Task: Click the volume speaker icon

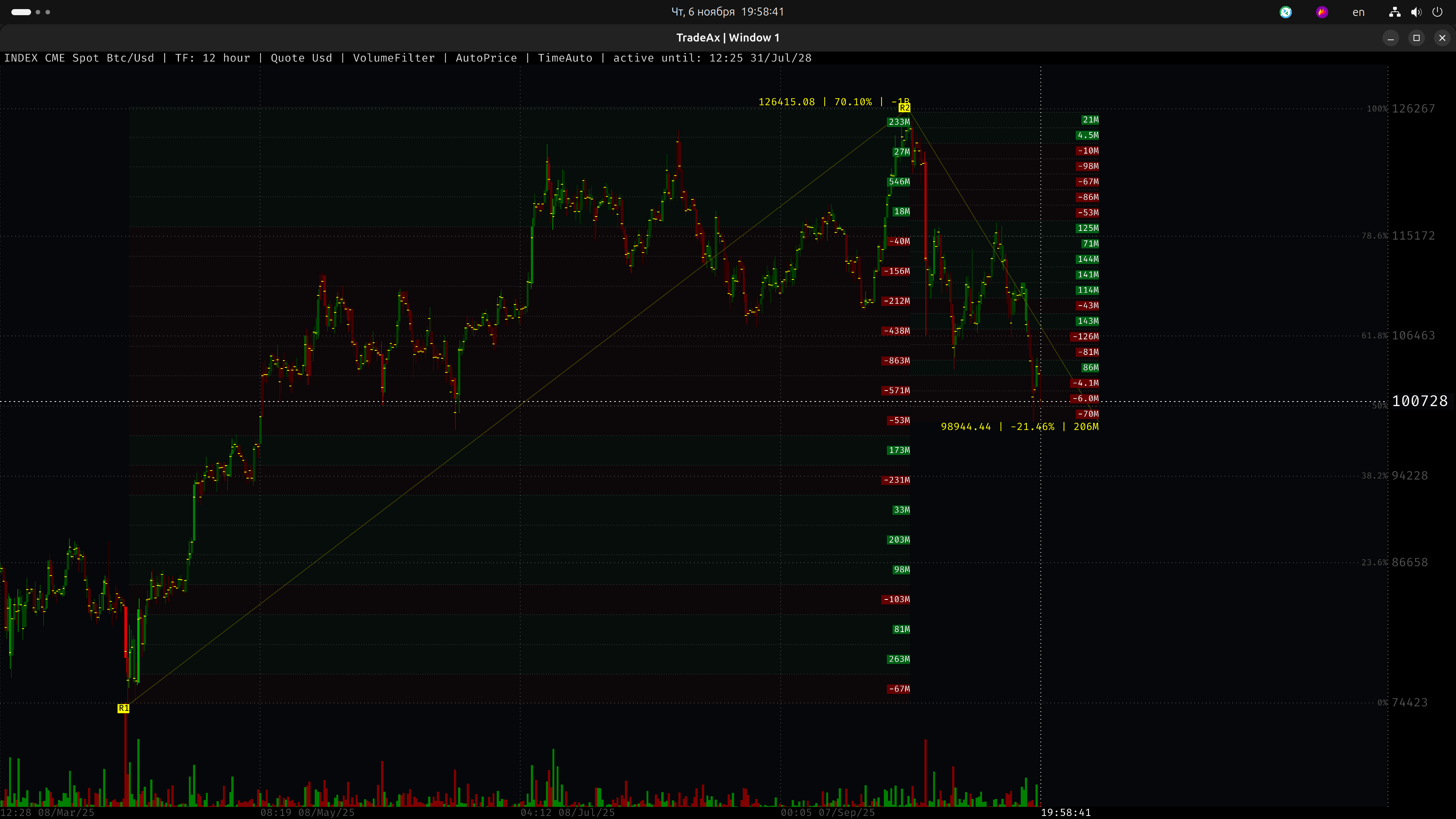Action: [x=1416, y=12]
